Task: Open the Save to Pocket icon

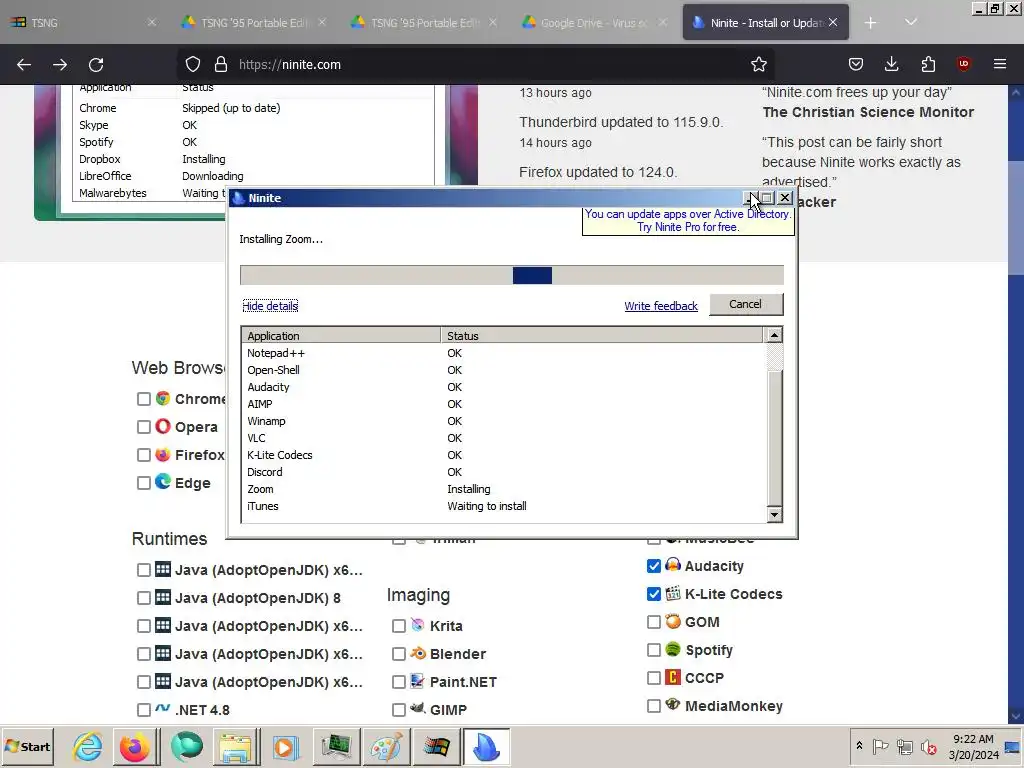Action: click(856, 64)
